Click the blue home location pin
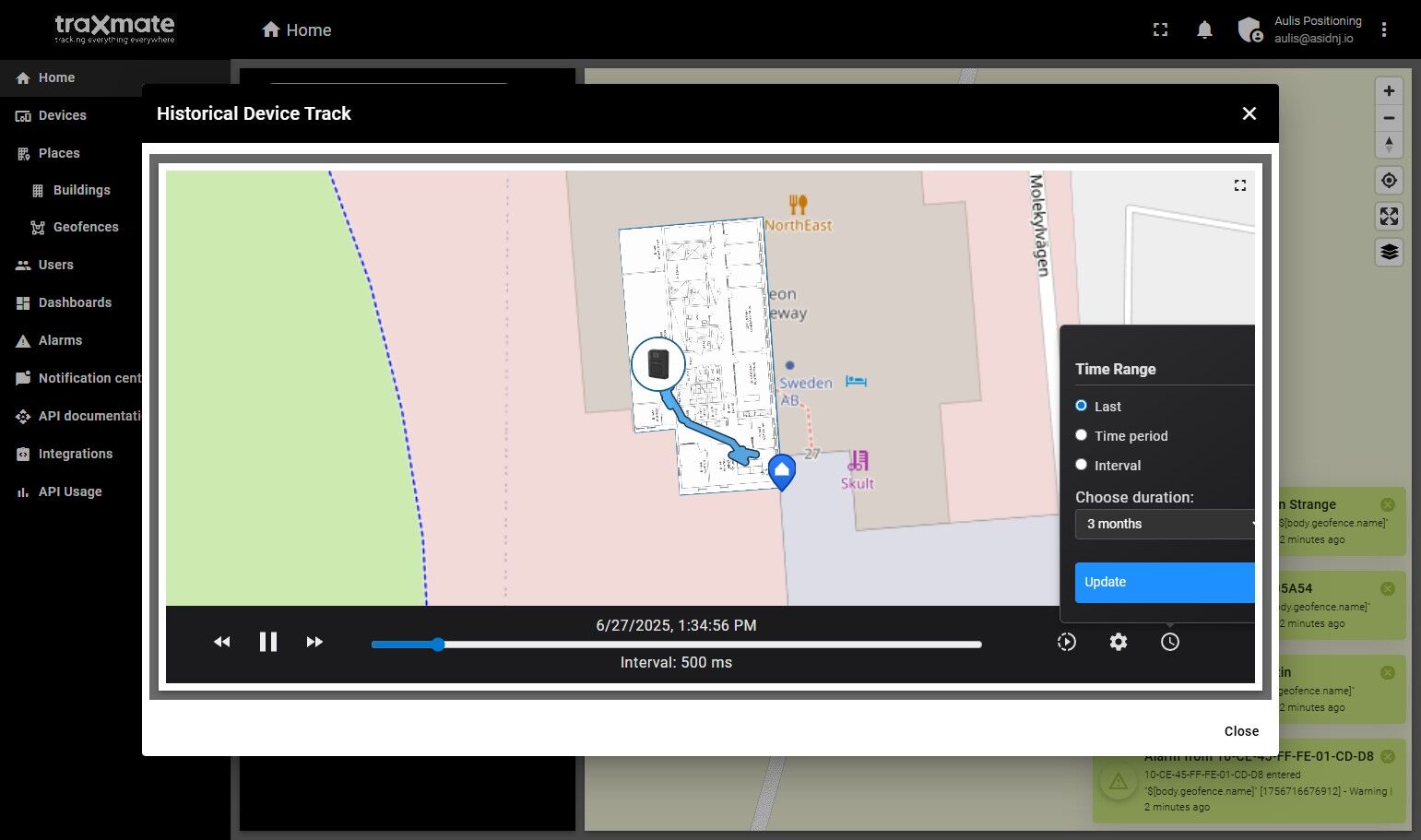This screenshot has height=840, width=1421. click(x=782, y=472)
